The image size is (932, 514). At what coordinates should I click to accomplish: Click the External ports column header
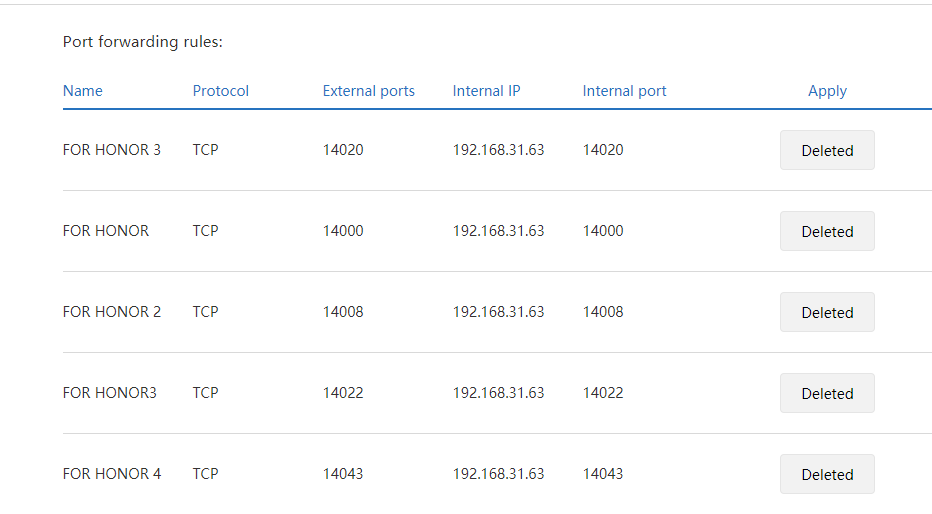click(x=368, y=91)
